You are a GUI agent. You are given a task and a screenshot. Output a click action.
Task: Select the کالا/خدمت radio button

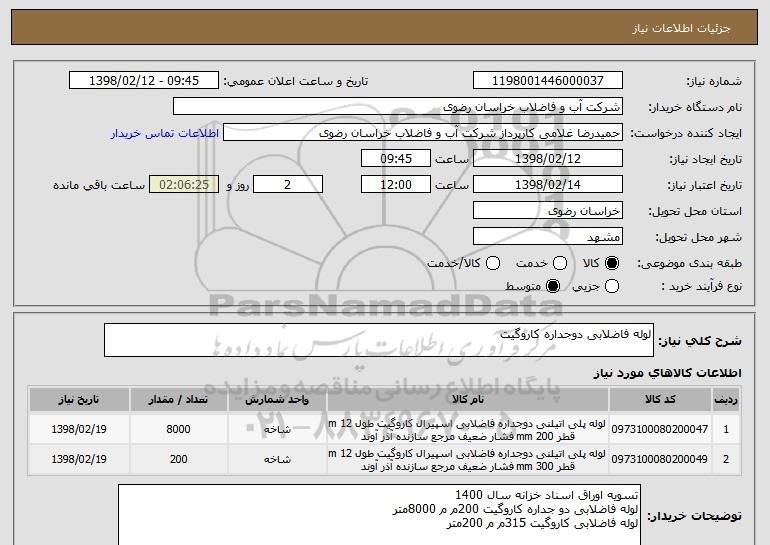pyautogui.click(x=493, y=263)
